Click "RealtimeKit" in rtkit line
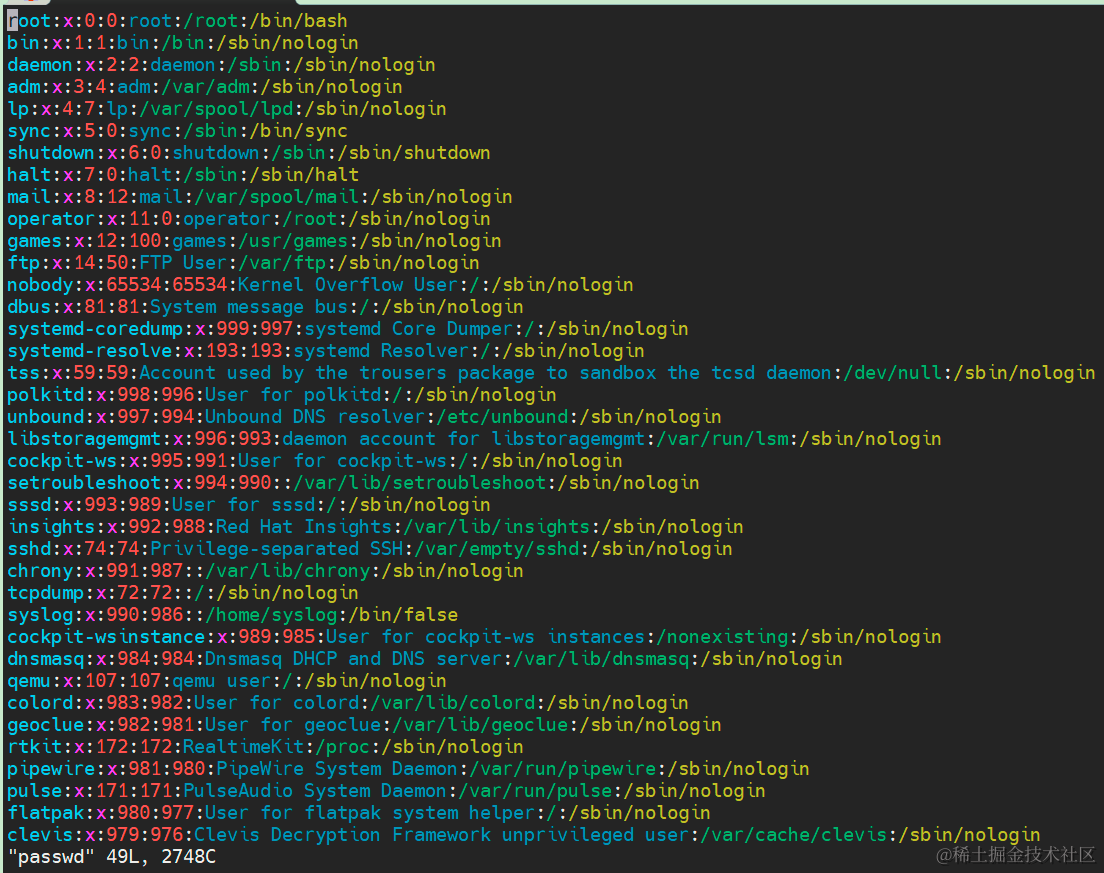Image resolution: width=1104 pixels, height=873 pixels. coord(244,747)
